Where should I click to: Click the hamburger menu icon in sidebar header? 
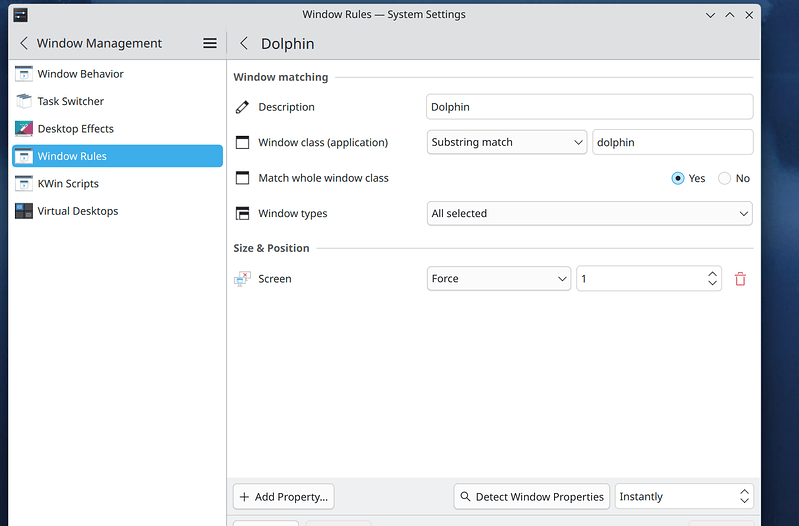[x=210, y=43]
